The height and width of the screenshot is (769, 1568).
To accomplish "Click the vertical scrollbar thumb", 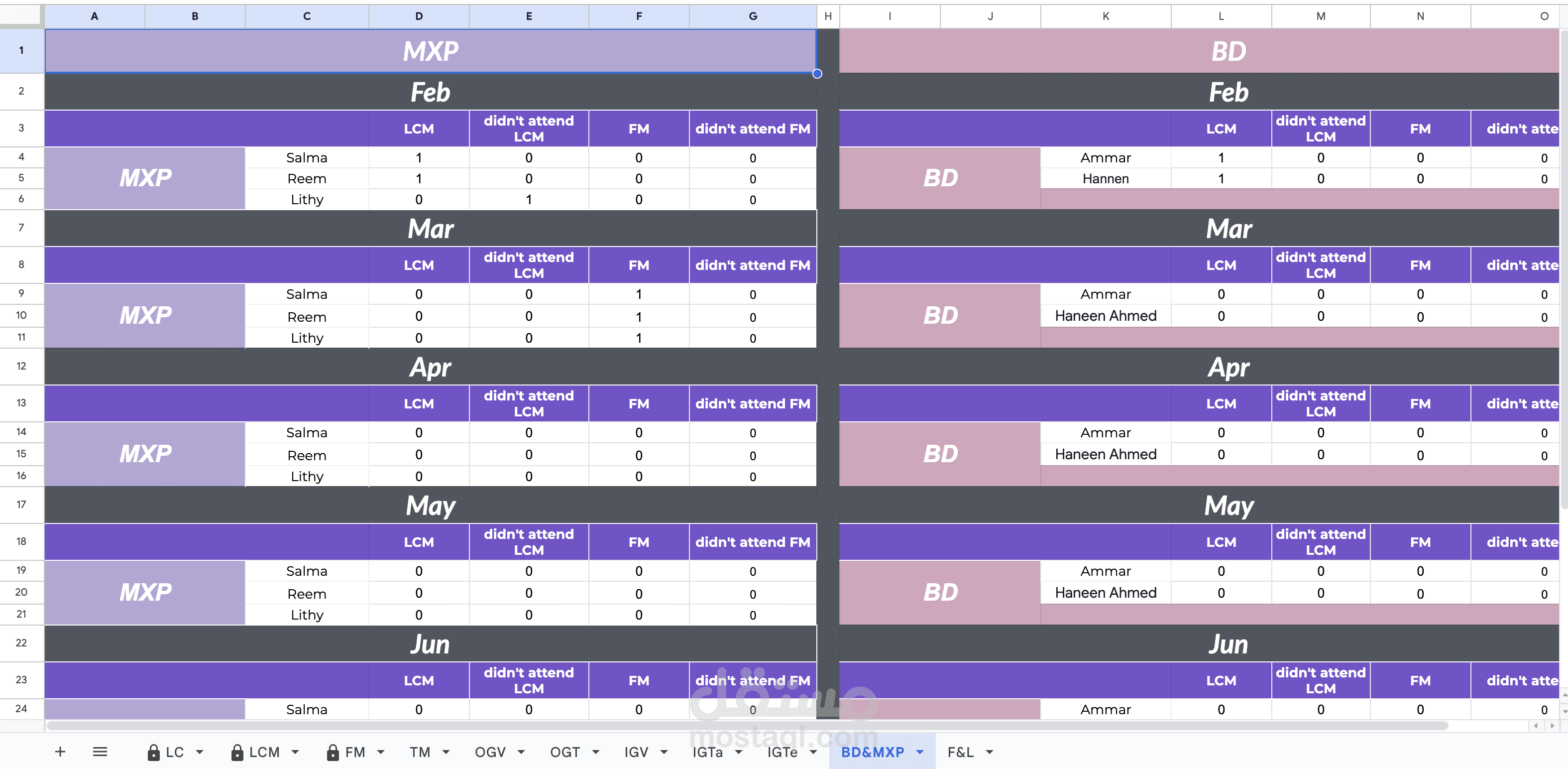I will [1564, 268].
